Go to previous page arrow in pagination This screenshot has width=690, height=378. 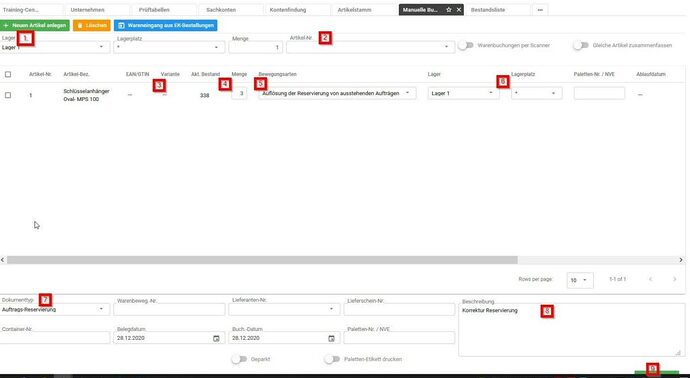(650, 279)
